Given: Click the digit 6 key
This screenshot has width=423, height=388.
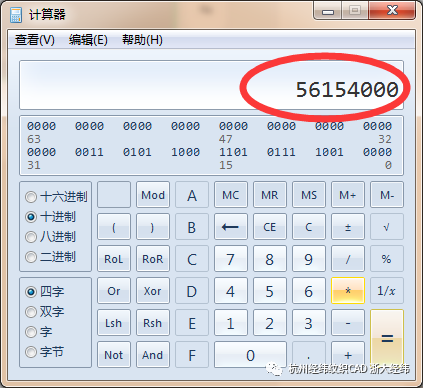Looking at the screenshot, I should [309, 291].
